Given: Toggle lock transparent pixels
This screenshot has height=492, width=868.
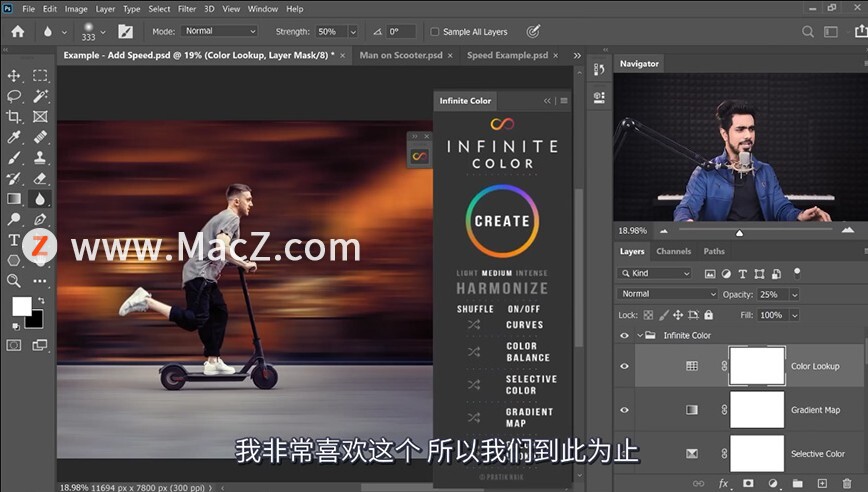Looking at the screenshot, I should (x=648, y=315).
